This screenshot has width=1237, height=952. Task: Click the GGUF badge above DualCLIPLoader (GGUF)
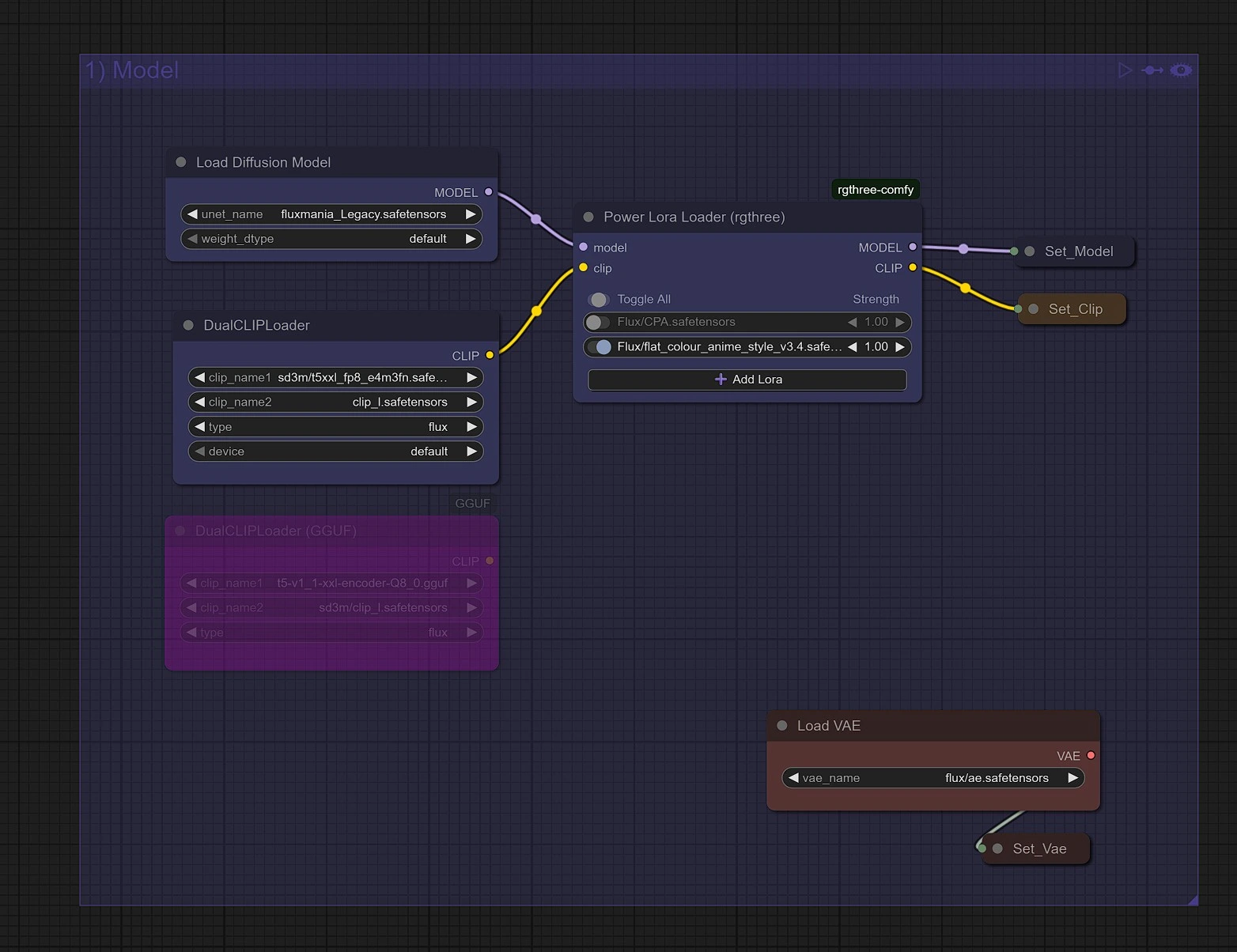pos(472,503)
